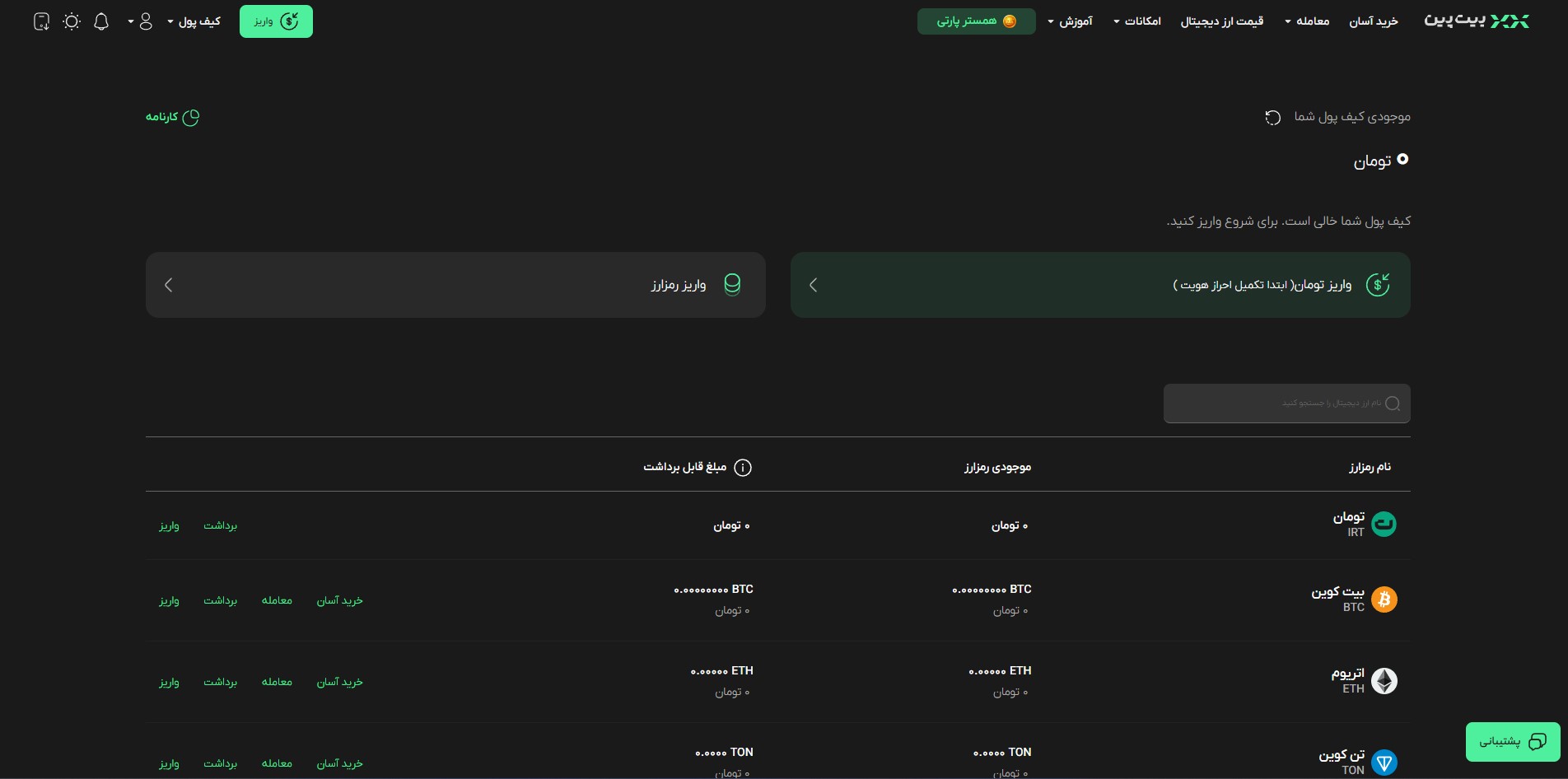Click واریز in the BTC row

point(169,600)
